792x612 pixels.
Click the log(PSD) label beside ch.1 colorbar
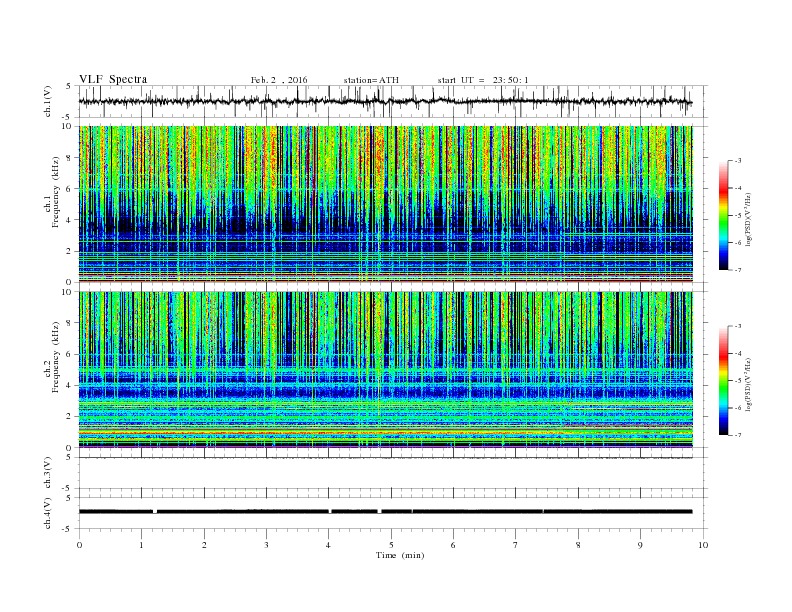click(x=748, y=219)
